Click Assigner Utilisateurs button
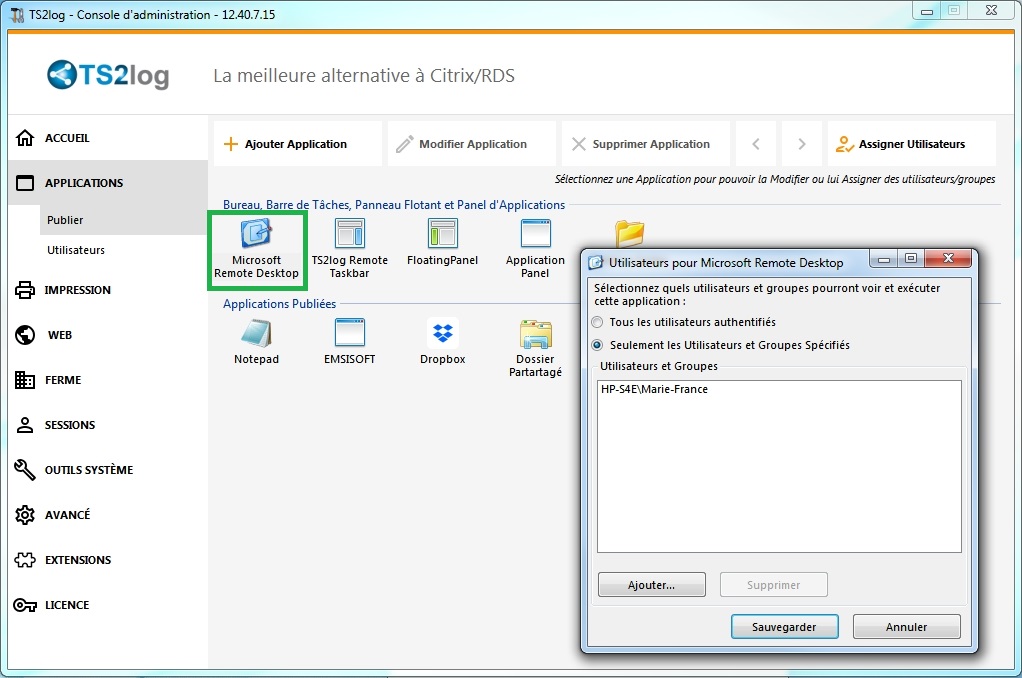 point(912,144)
